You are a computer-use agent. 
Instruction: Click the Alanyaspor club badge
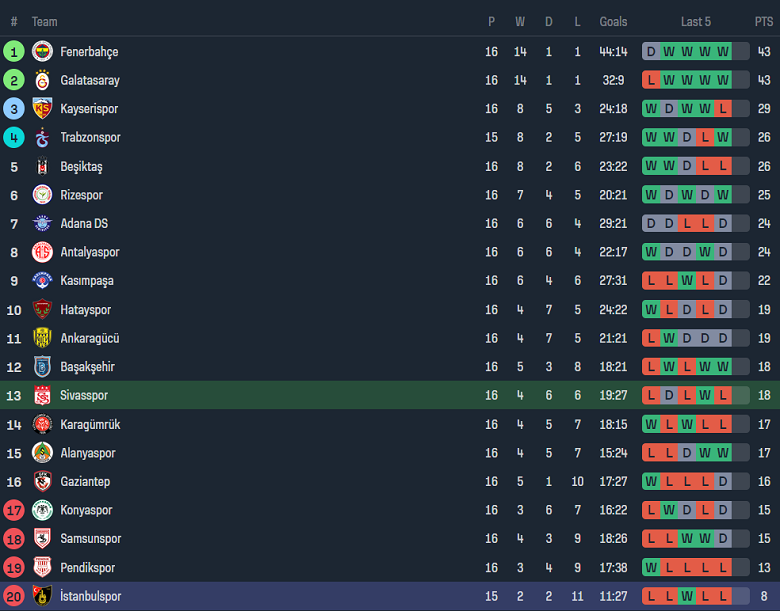click(x=42, y=453)
